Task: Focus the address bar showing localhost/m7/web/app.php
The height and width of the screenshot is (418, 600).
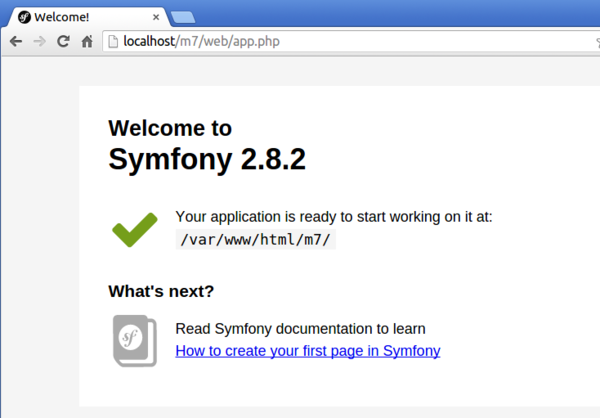Action: 350,41
